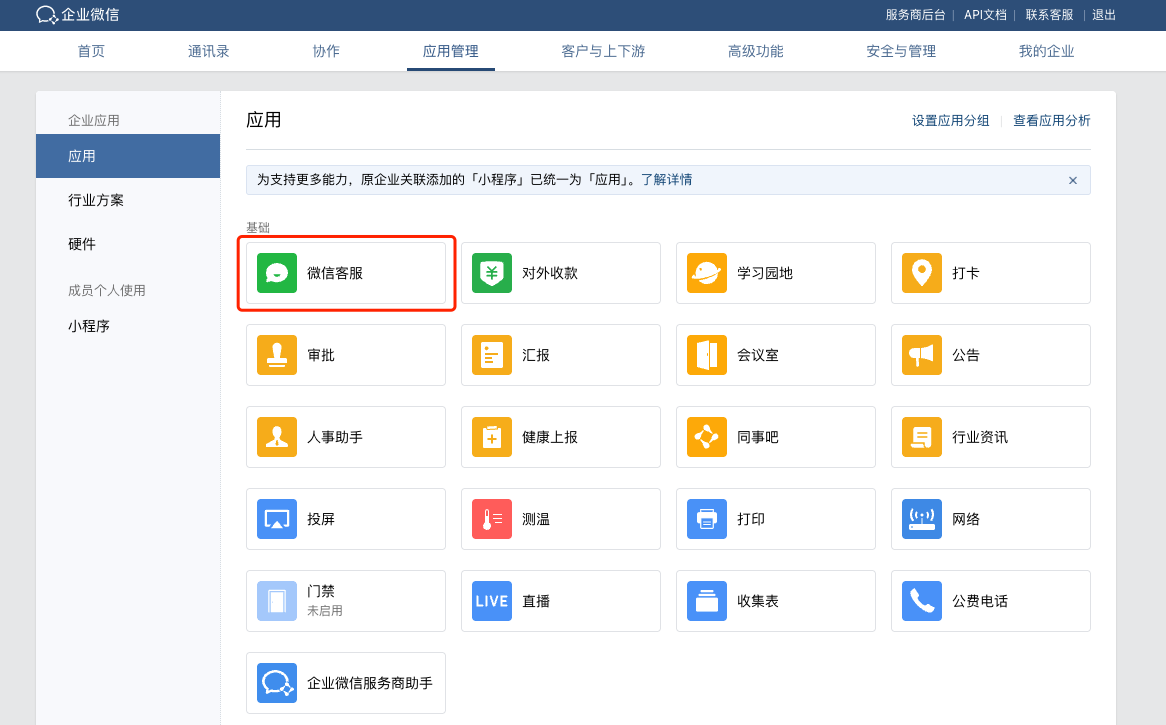Click the 查看应用分析 link
The image size is (1166, 725).
pyautogui.click(x=1051, y=120)
